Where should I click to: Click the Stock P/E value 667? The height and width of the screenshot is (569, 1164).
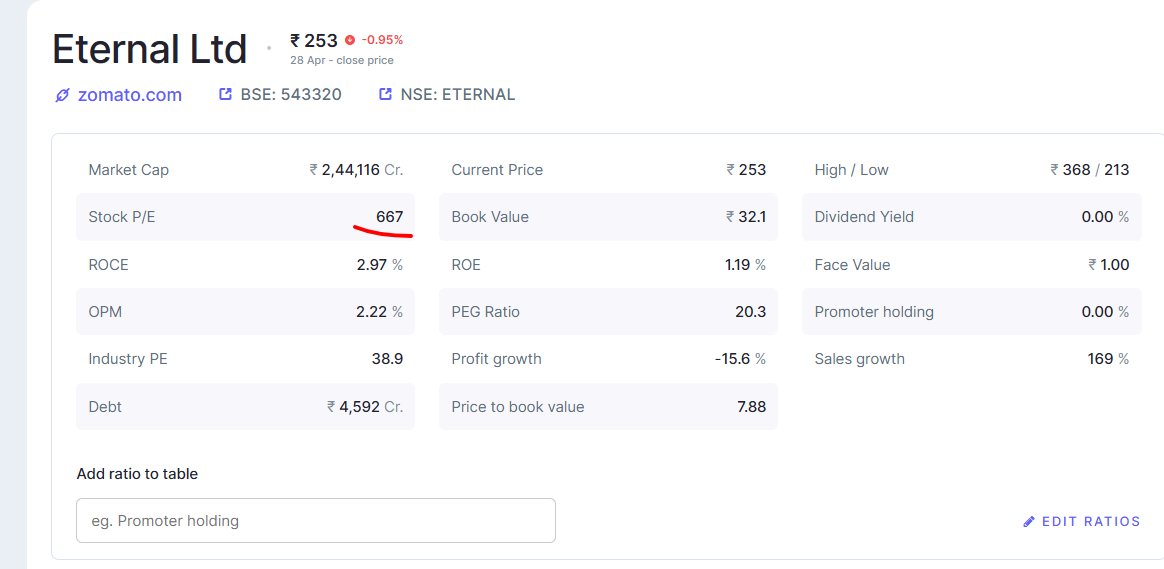[390, 217]
